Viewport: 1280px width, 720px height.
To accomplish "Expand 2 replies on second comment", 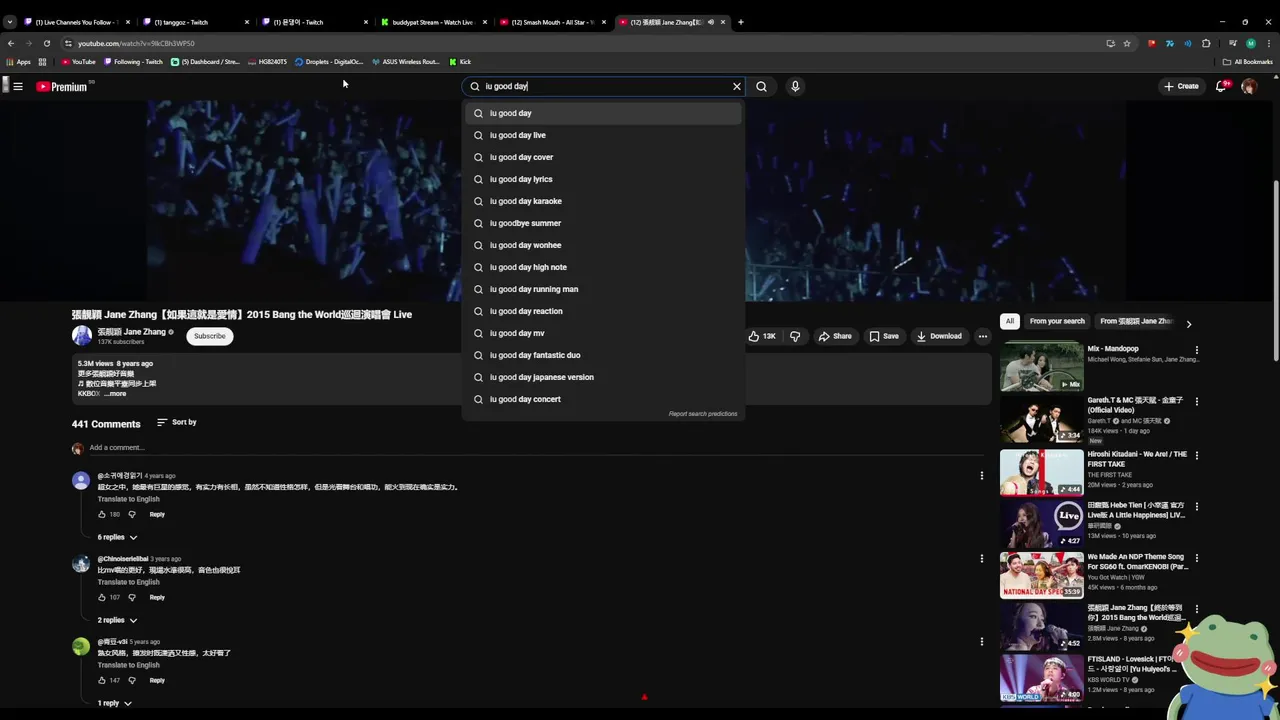I will tap(117, 620).
